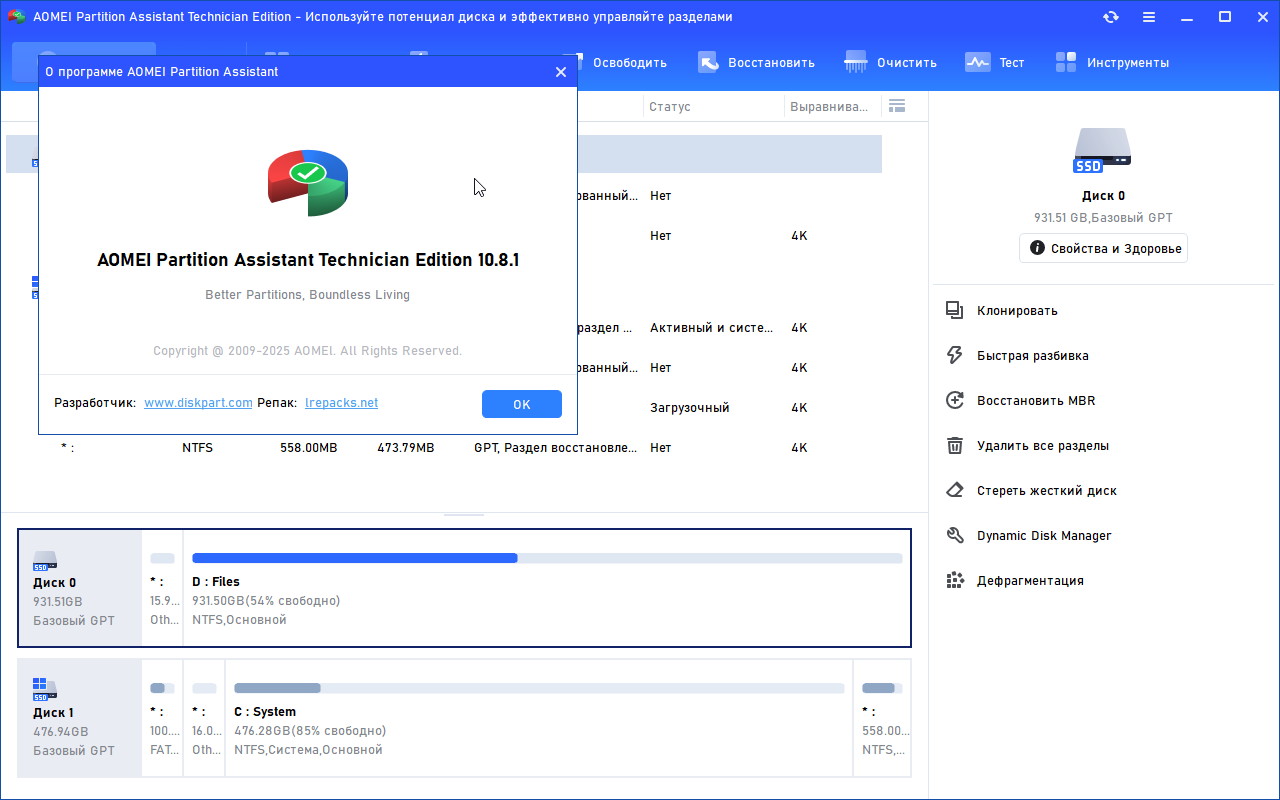
Task: Click the Активный и систе... status cell
Action: 711,328
